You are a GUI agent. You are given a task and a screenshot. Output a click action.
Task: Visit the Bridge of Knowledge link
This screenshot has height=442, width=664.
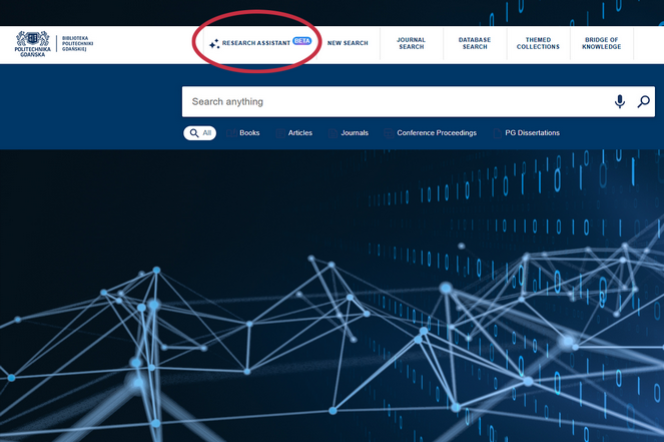601,43
